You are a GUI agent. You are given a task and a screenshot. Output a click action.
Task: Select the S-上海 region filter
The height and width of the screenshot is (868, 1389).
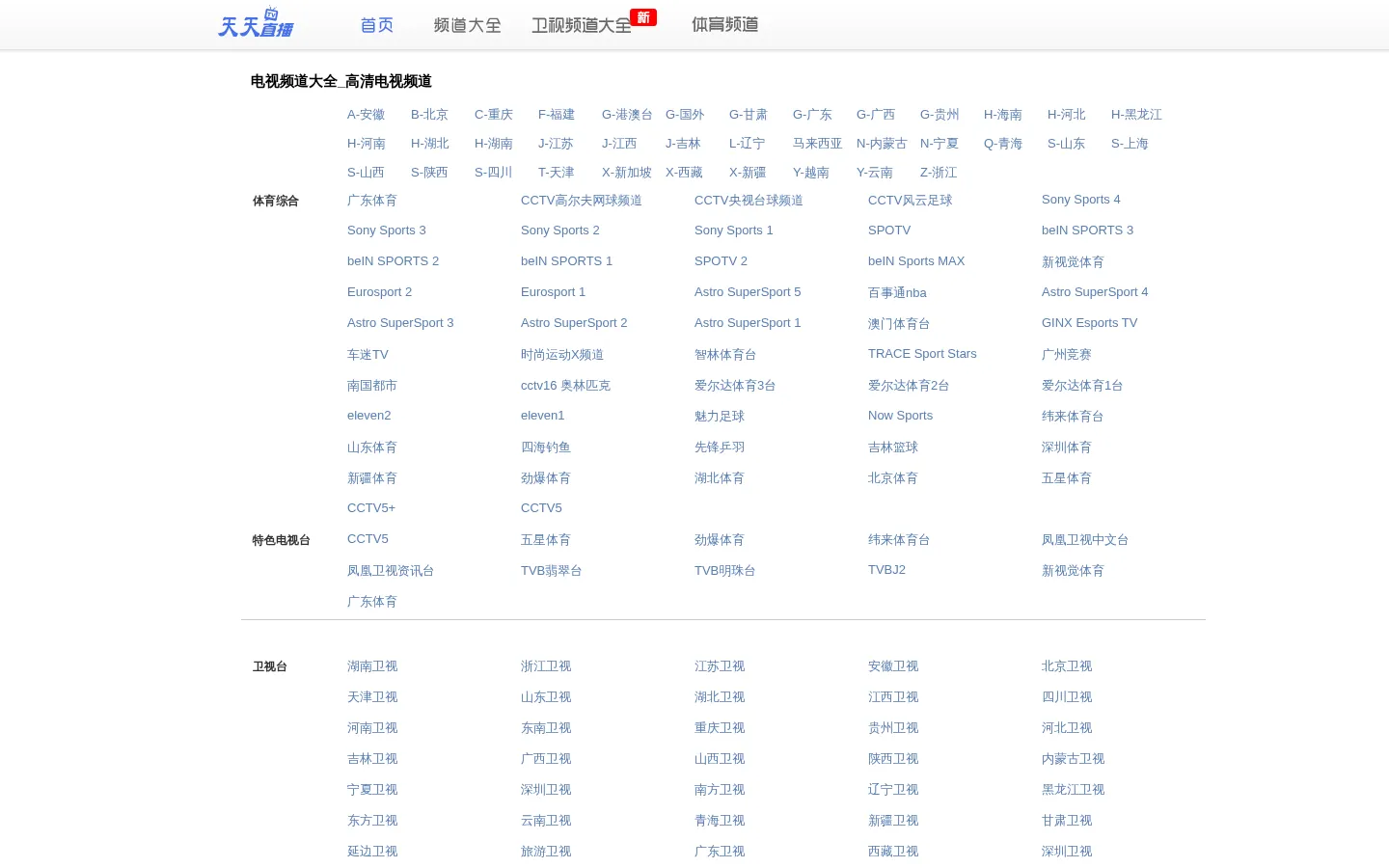1130,144
